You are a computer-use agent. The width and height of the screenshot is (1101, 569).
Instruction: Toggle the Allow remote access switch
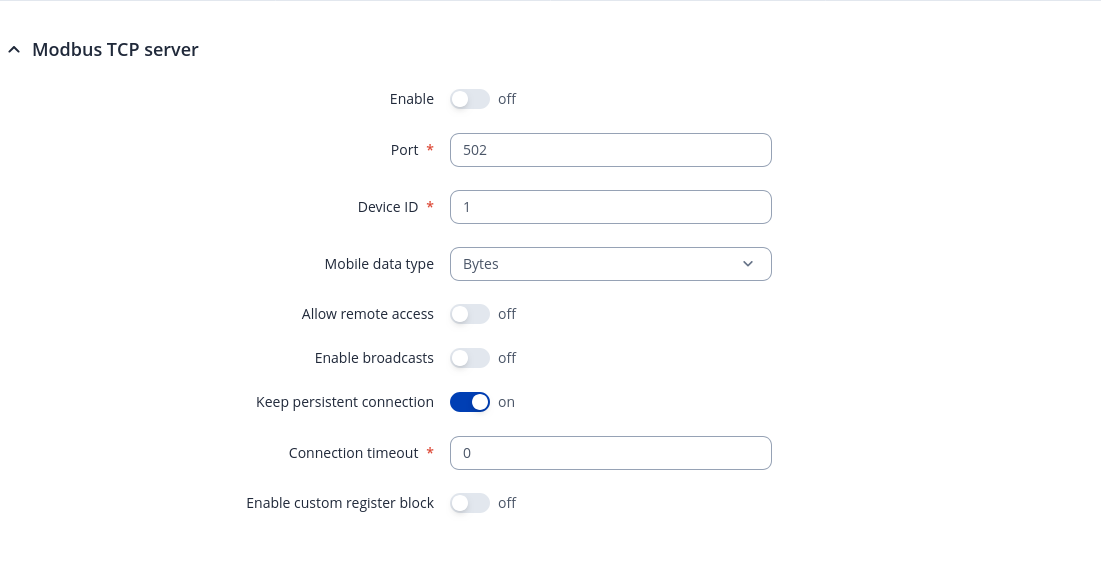click(x=469, y=314)
